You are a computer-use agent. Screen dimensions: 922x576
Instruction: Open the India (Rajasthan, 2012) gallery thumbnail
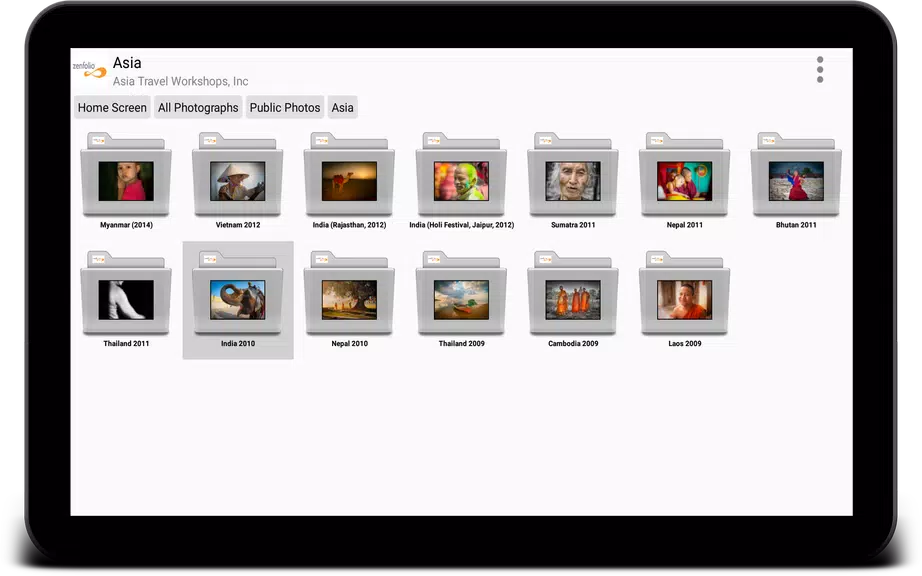click(348, 176)
